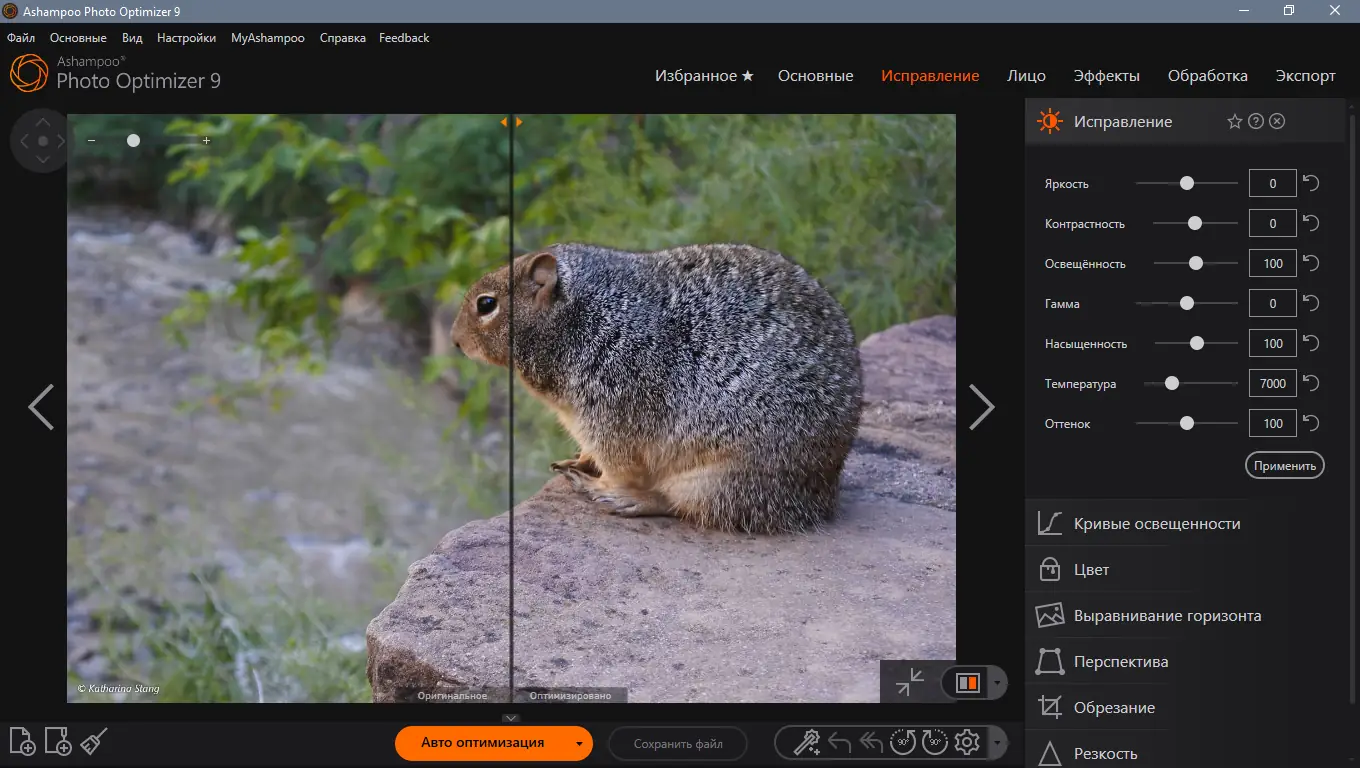Screen dimensions: 1360x768
Task: Click the Температура value field showing 7000
Action: coord(1273,383)
